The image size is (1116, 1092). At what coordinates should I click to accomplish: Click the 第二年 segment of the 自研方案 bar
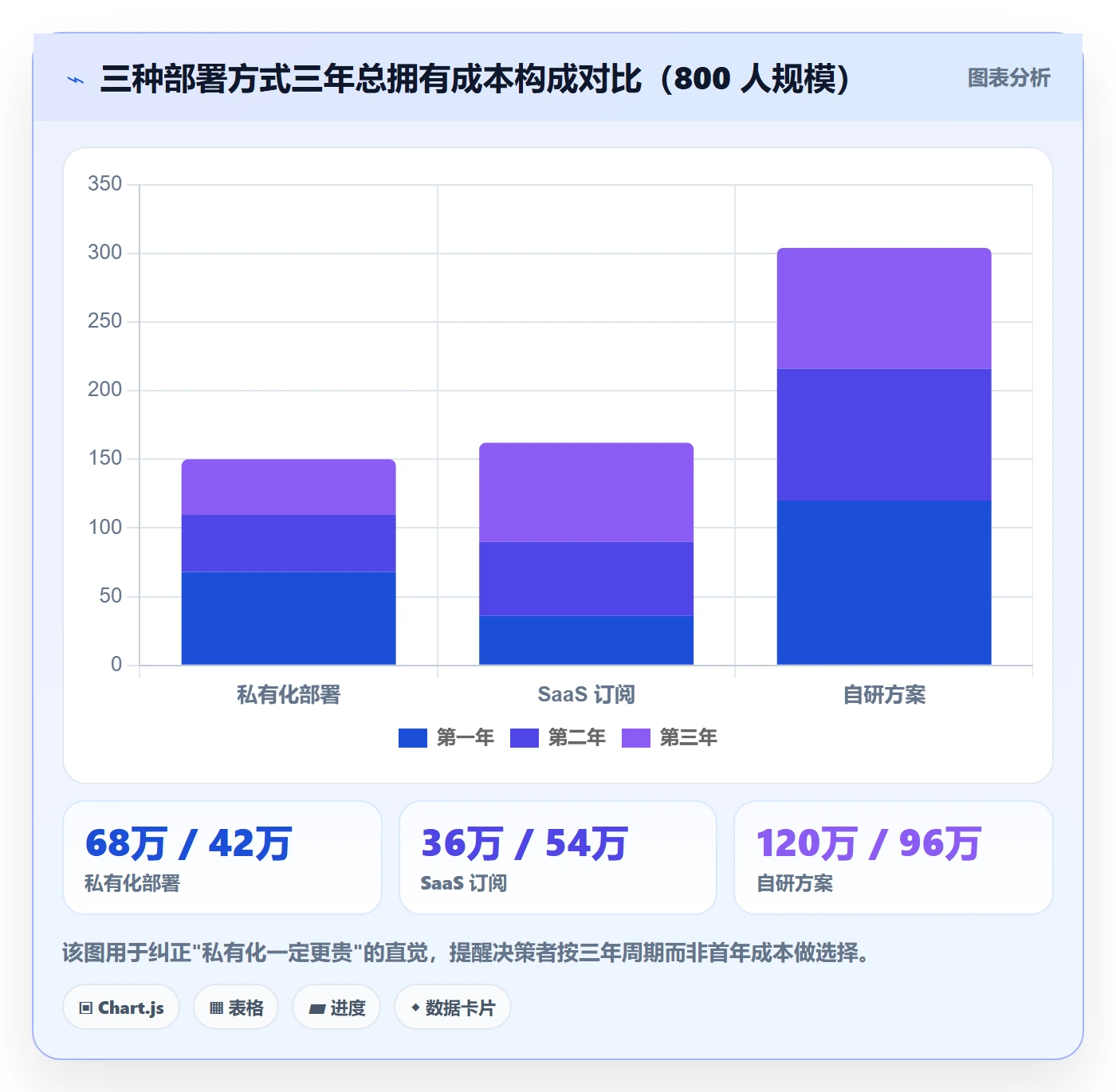coord(884,434)
